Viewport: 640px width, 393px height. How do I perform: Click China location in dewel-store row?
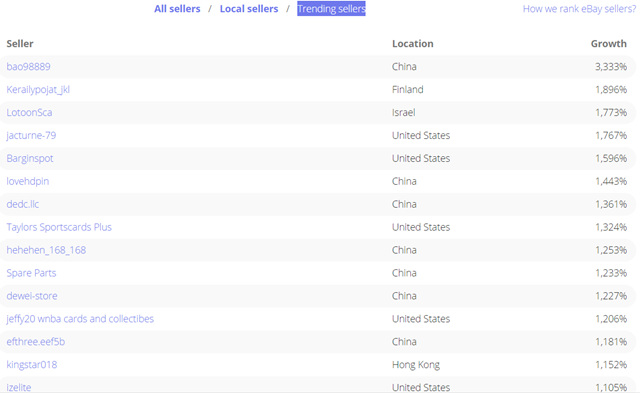[404, 296]
